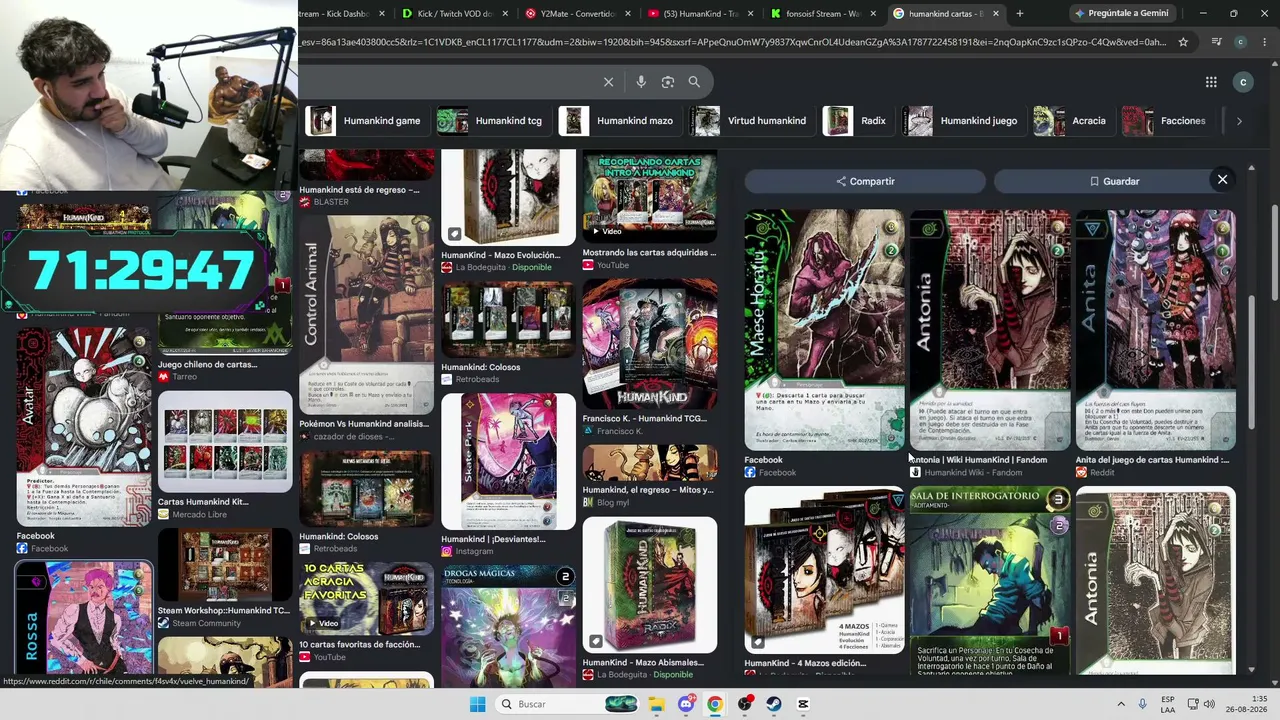Open File Explorer from the taskbar
Screen dimensions: 1280x720
point(656,704)
